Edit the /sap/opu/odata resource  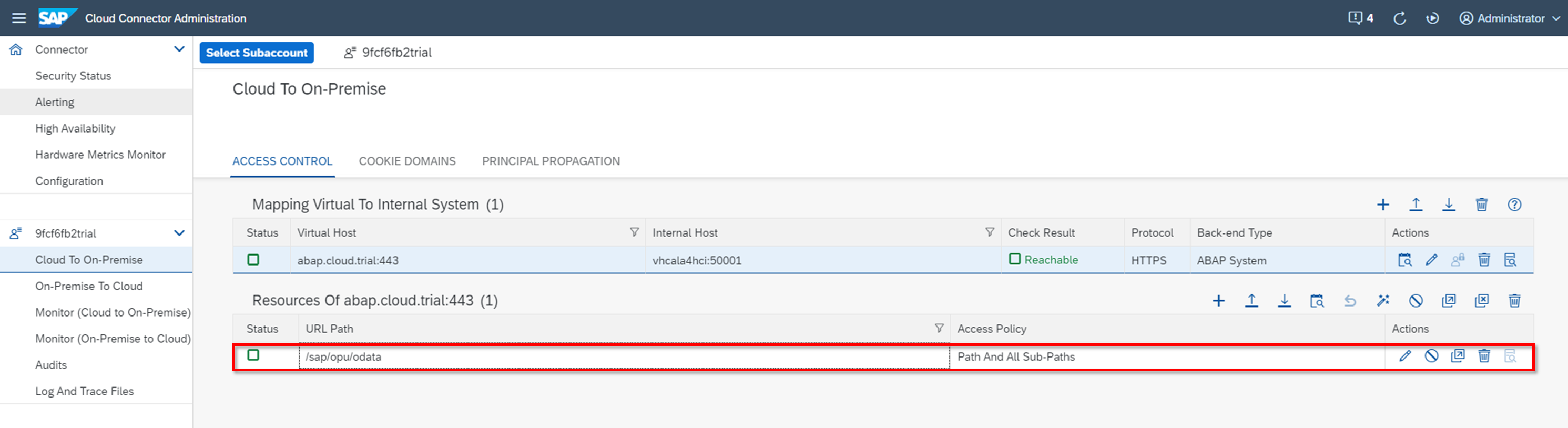(x=1405, y=356)
